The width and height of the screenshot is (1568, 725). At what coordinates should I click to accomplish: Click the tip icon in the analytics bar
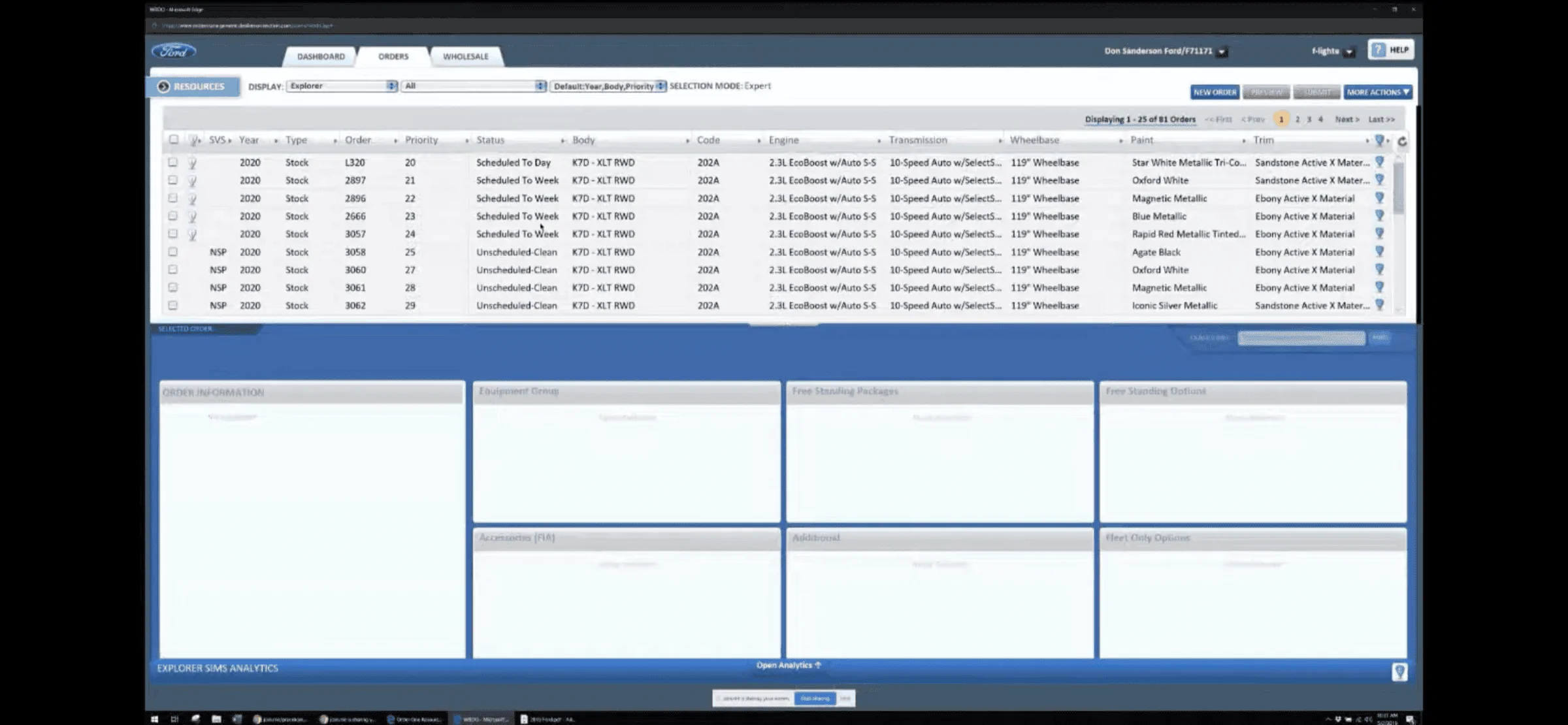coord(1399,671)
